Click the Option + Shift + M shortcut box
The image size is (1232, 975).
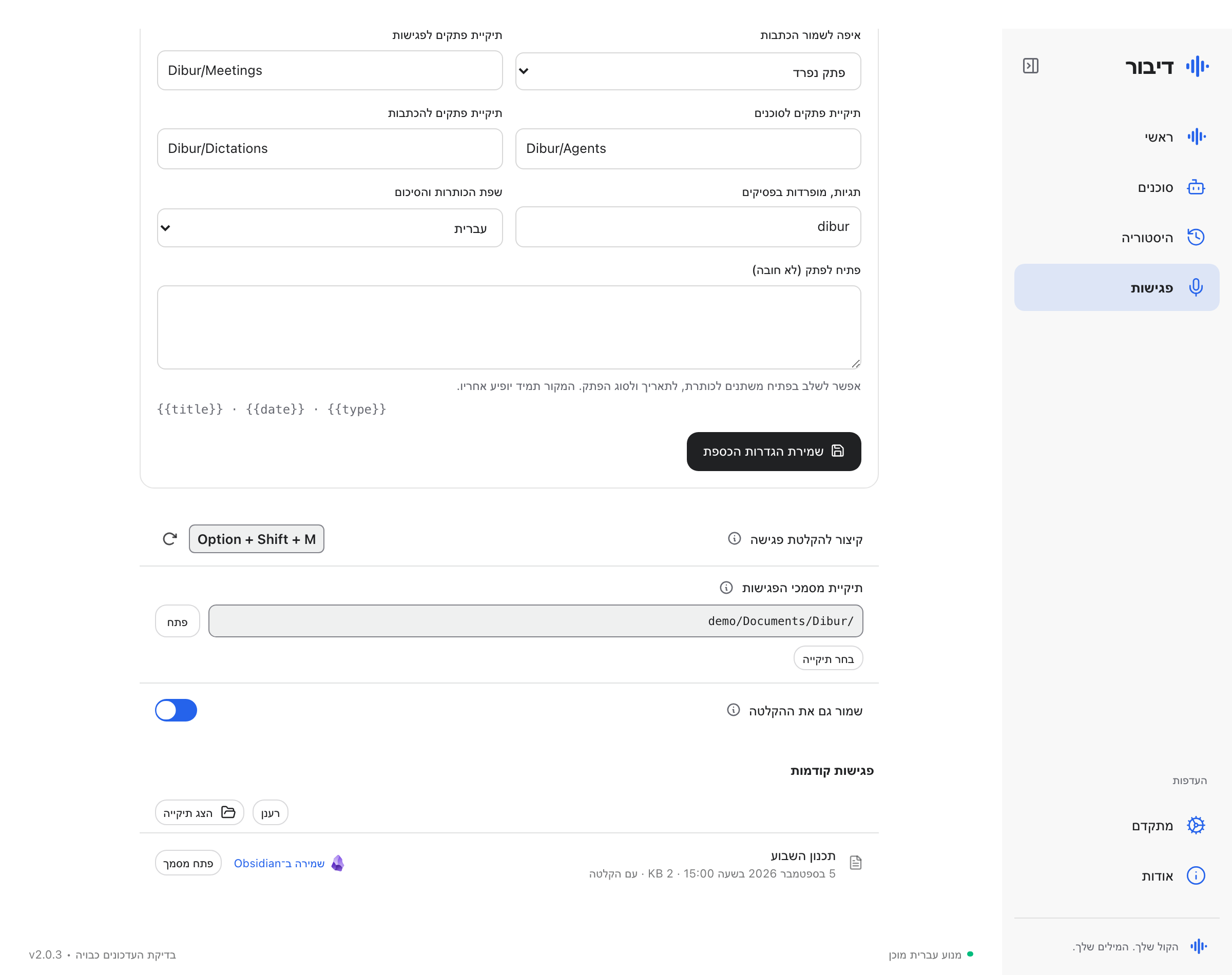(x=256, y=539)
